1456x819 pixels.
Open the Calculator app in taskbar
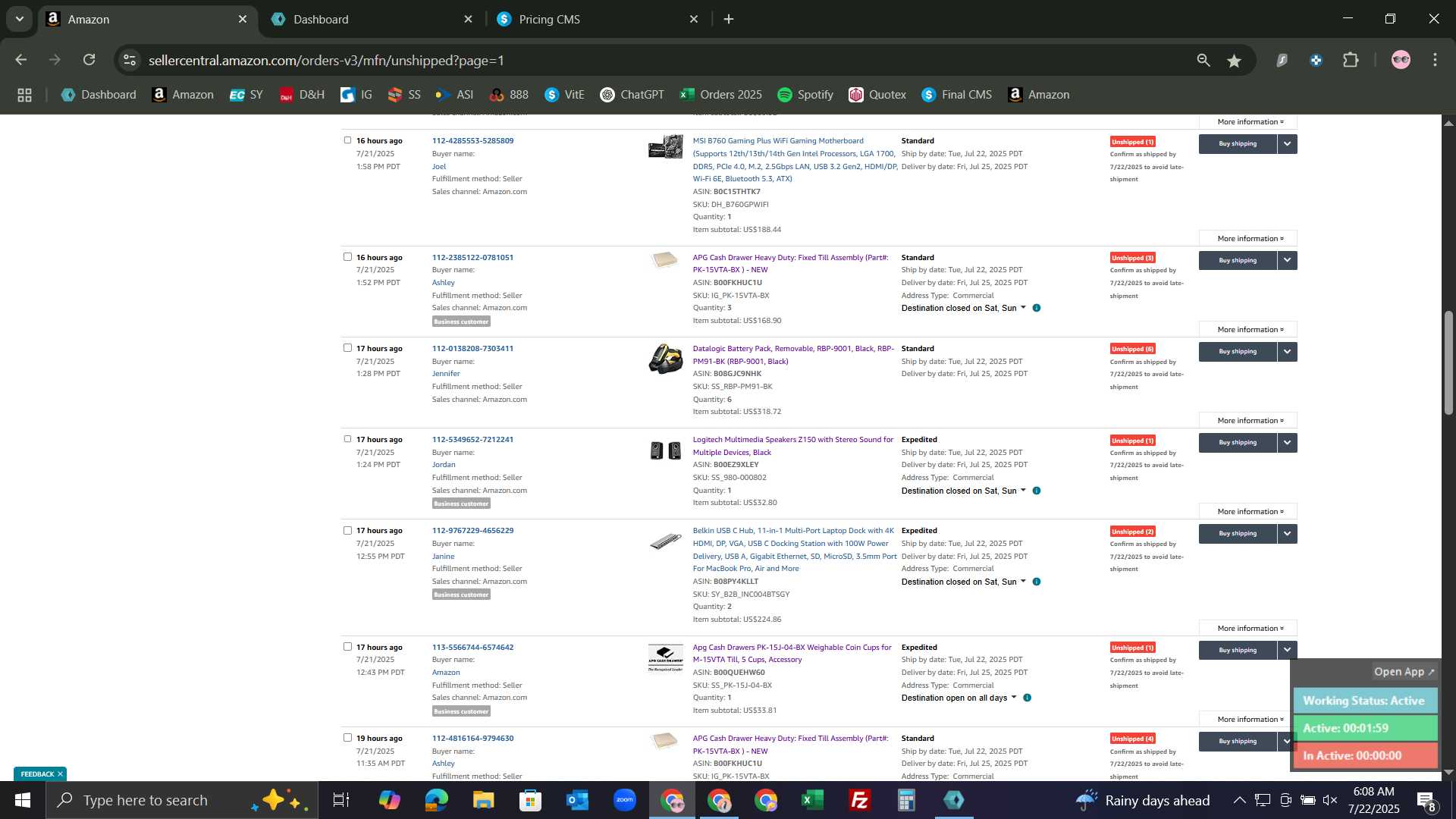(907, 800)
